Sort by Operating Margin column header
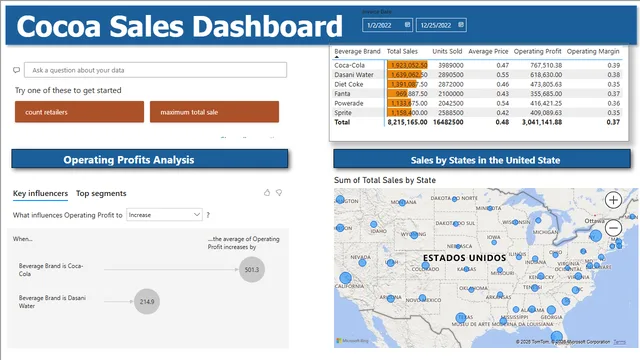The height and width of the screenshot is (360, 640). [x=593, y=51]
